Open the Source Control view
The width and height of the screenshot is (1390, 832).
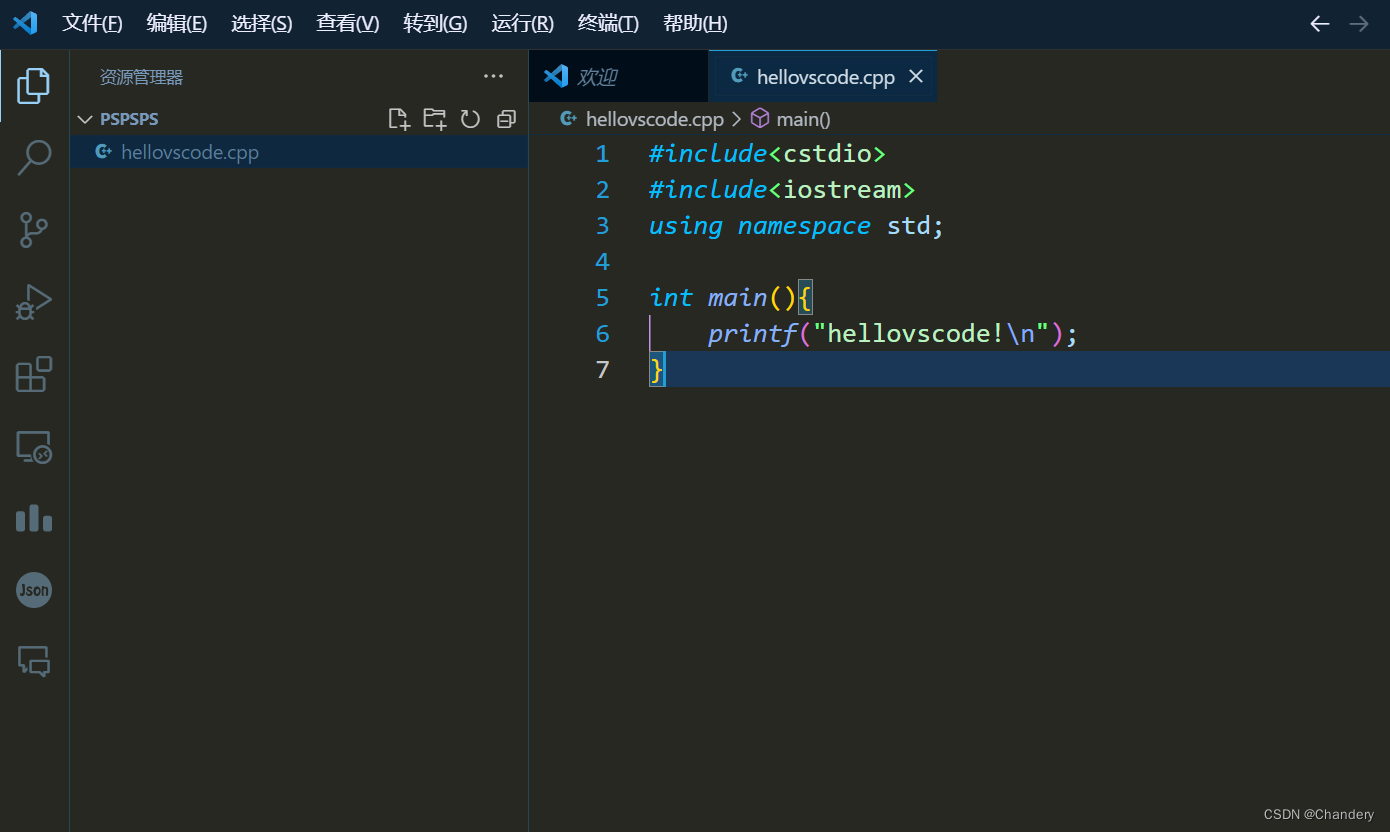coord(34,230)
